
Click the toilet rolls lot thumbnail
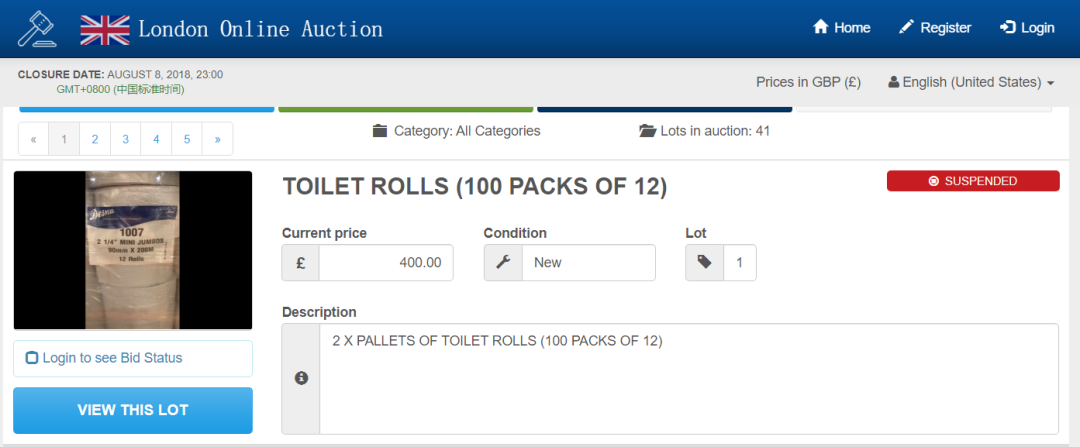click(133, 250)
